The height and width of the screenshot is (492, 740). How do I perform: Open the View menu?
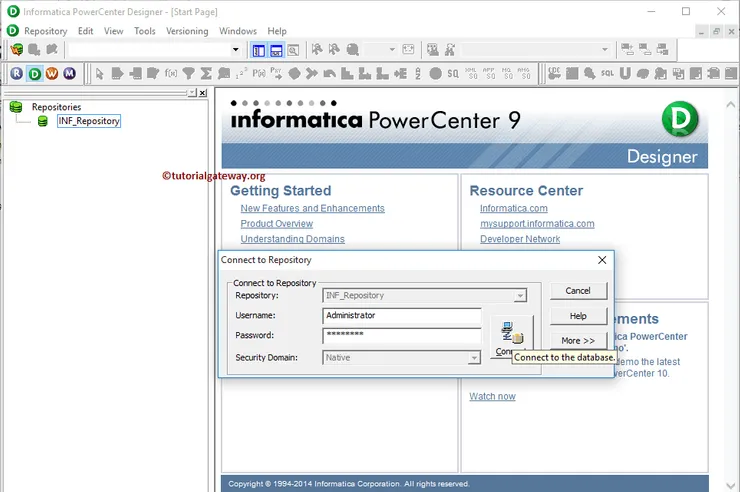[x=113, y=31]
